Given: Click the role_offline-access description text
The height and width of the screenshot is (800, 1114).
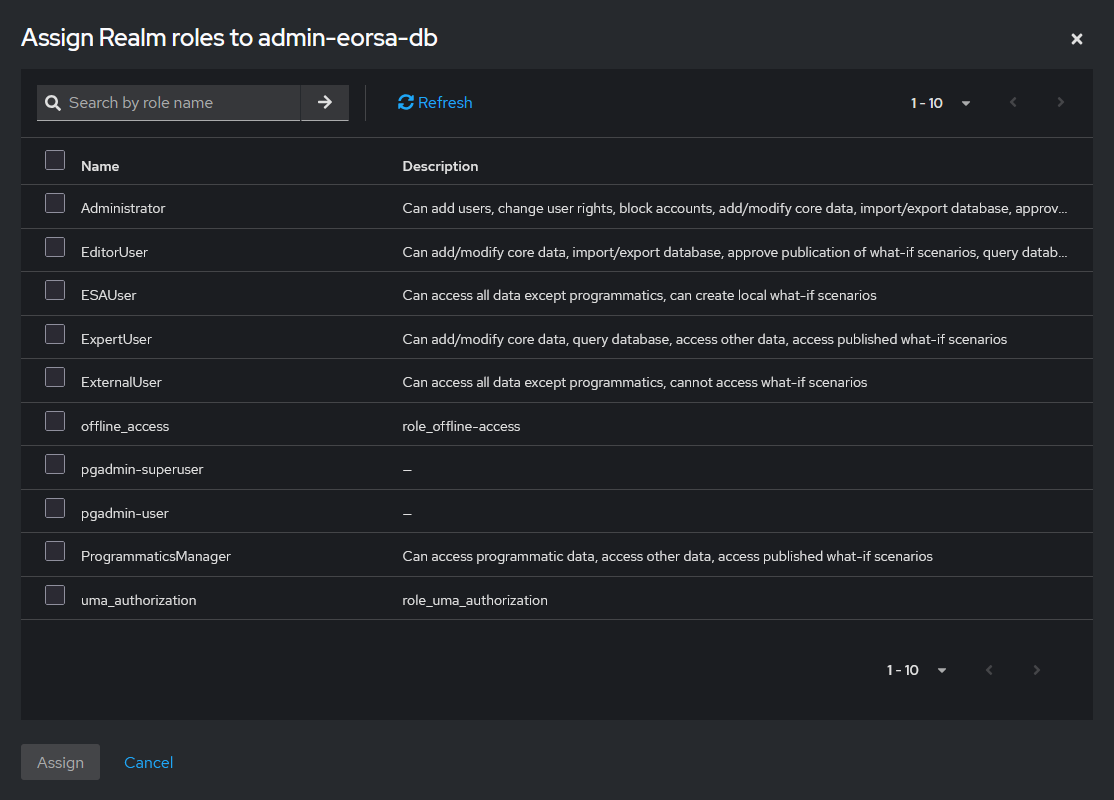Looking at the screenshot, I should (461, 426).
